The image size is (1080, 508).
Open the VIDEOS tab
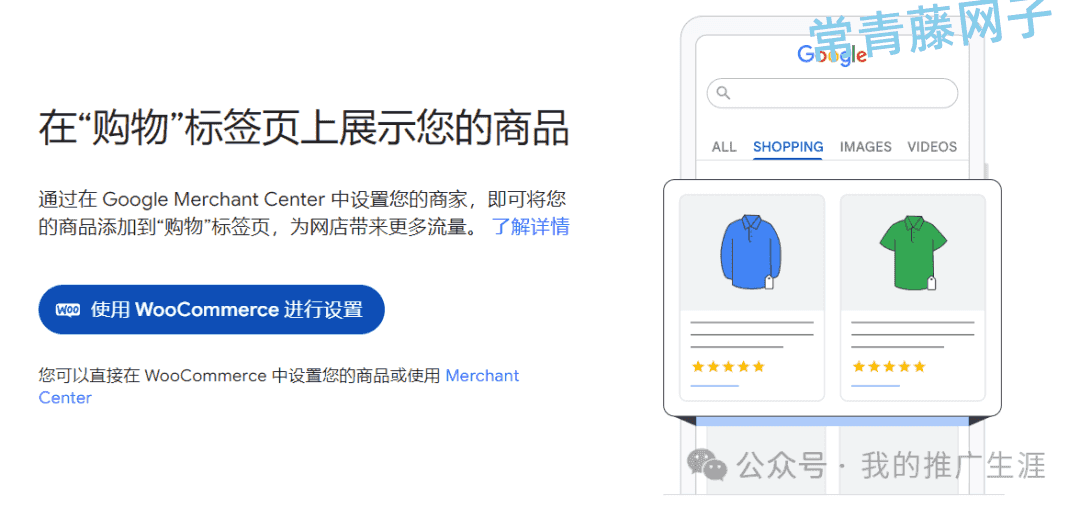(932, 147)
